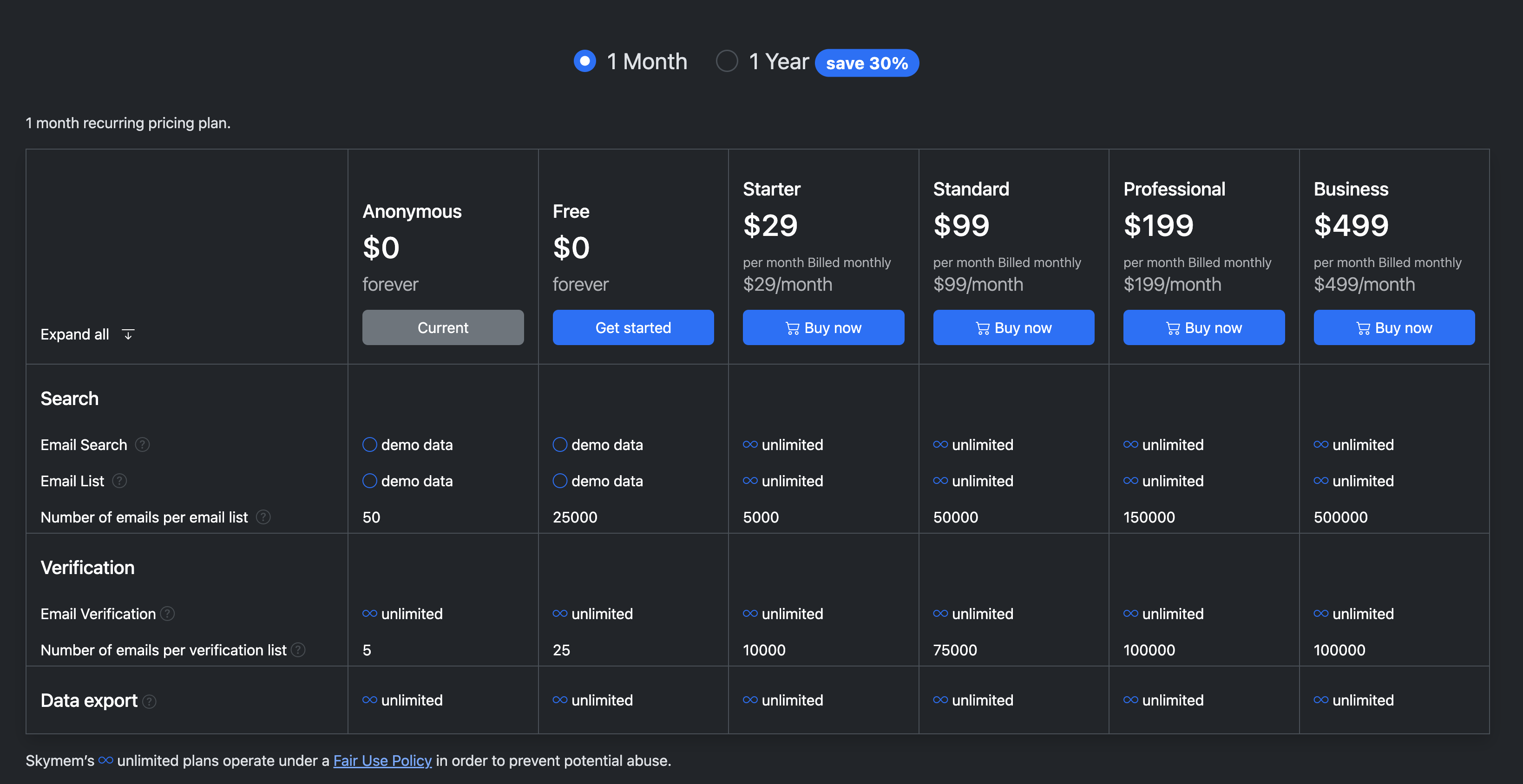Image resolution: width=1523 pixels, height=784 pixels.
Task: Click the help icon next to Email List
Action: [119, 481]
